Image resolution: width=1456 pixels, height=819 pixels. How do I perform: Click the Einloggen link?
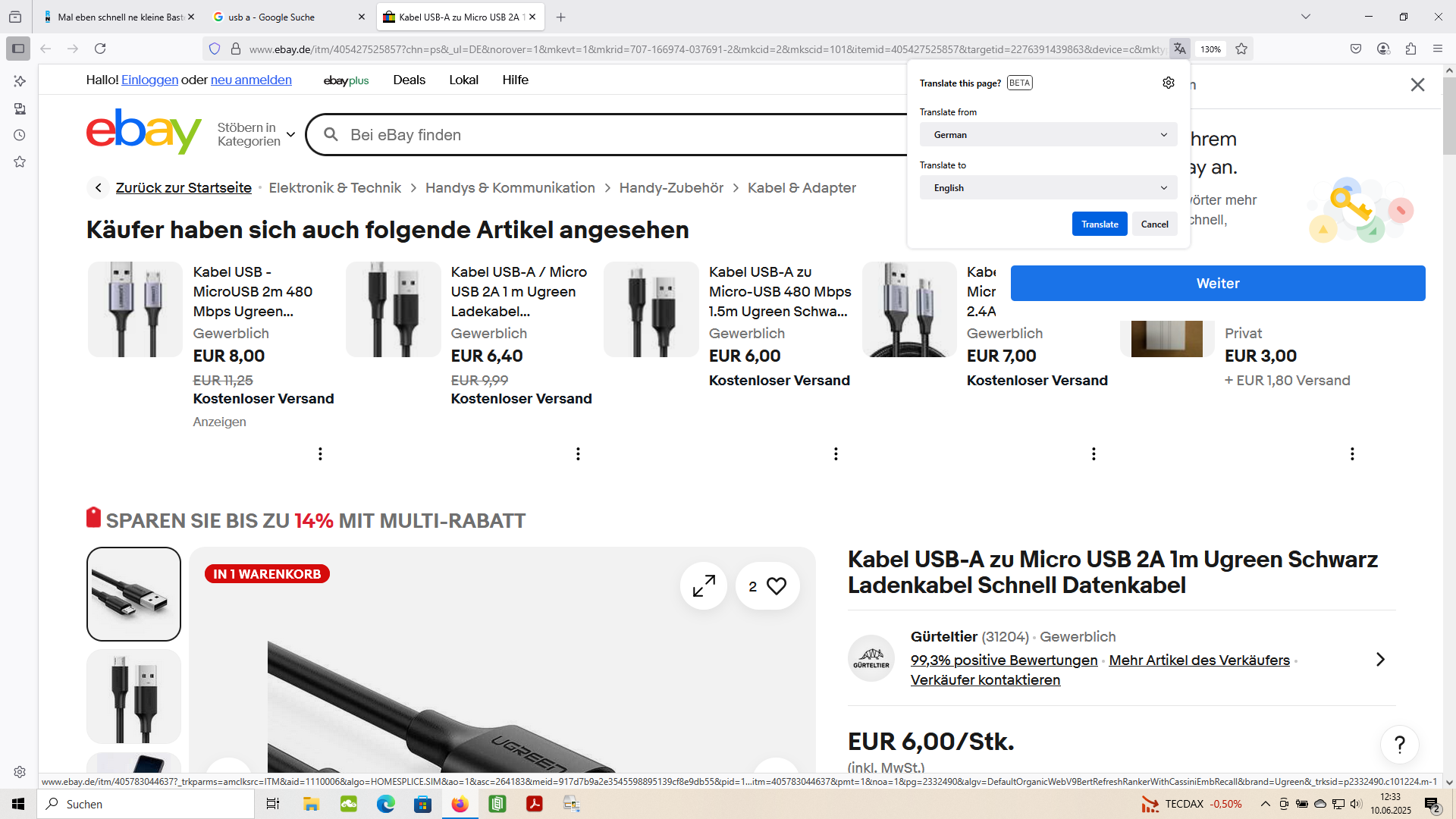149,80
